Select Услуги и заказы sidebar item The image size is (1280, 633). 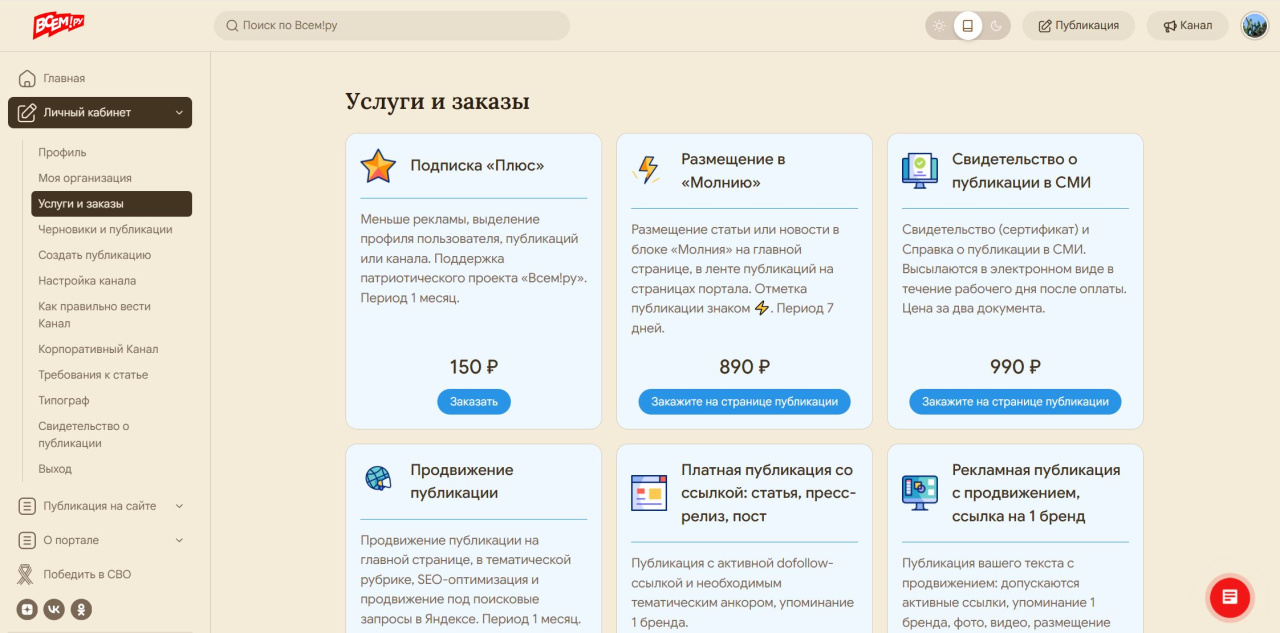(x=111, y=204)
